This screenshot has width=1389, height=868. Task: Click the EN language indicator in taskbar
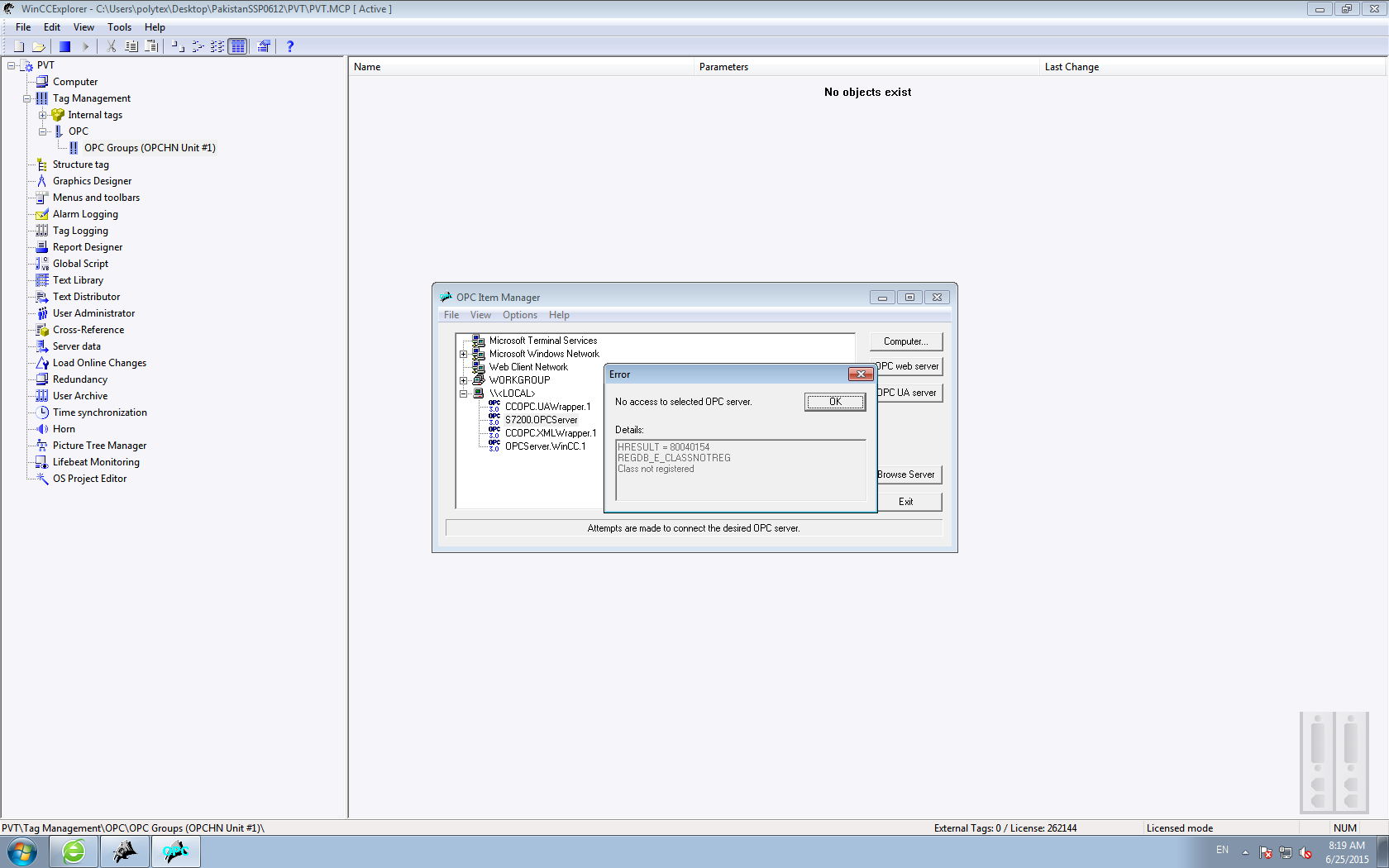coord(1222,850)
